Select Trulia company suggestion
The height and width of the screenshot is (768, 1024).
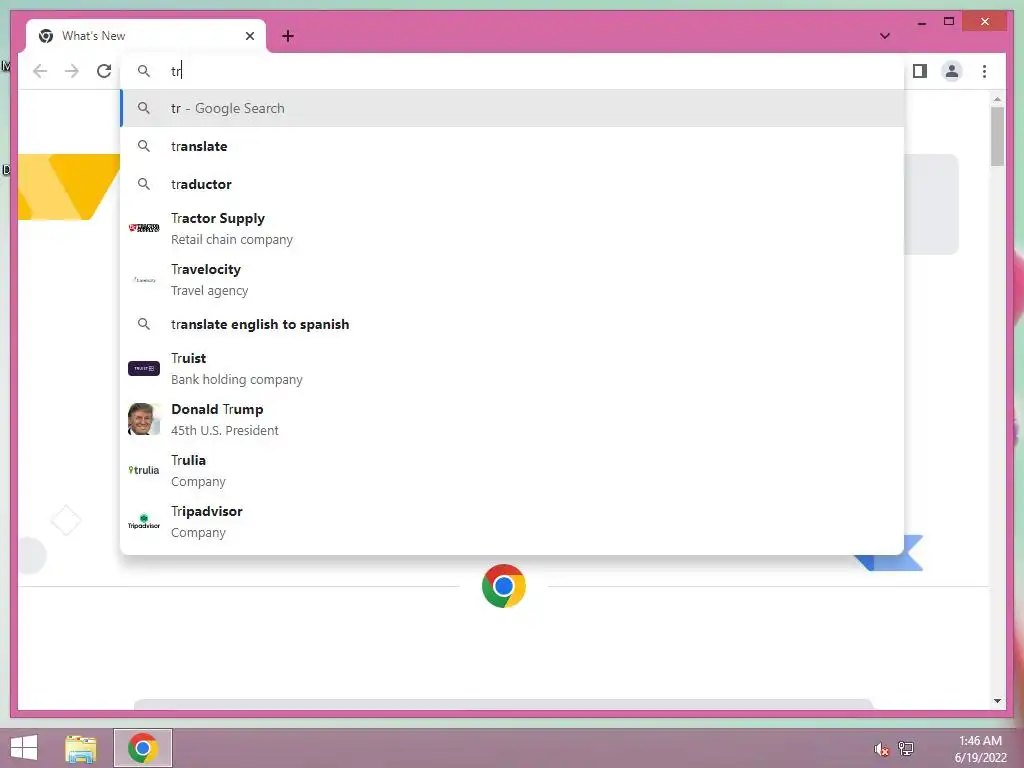[x=513, y=470]
